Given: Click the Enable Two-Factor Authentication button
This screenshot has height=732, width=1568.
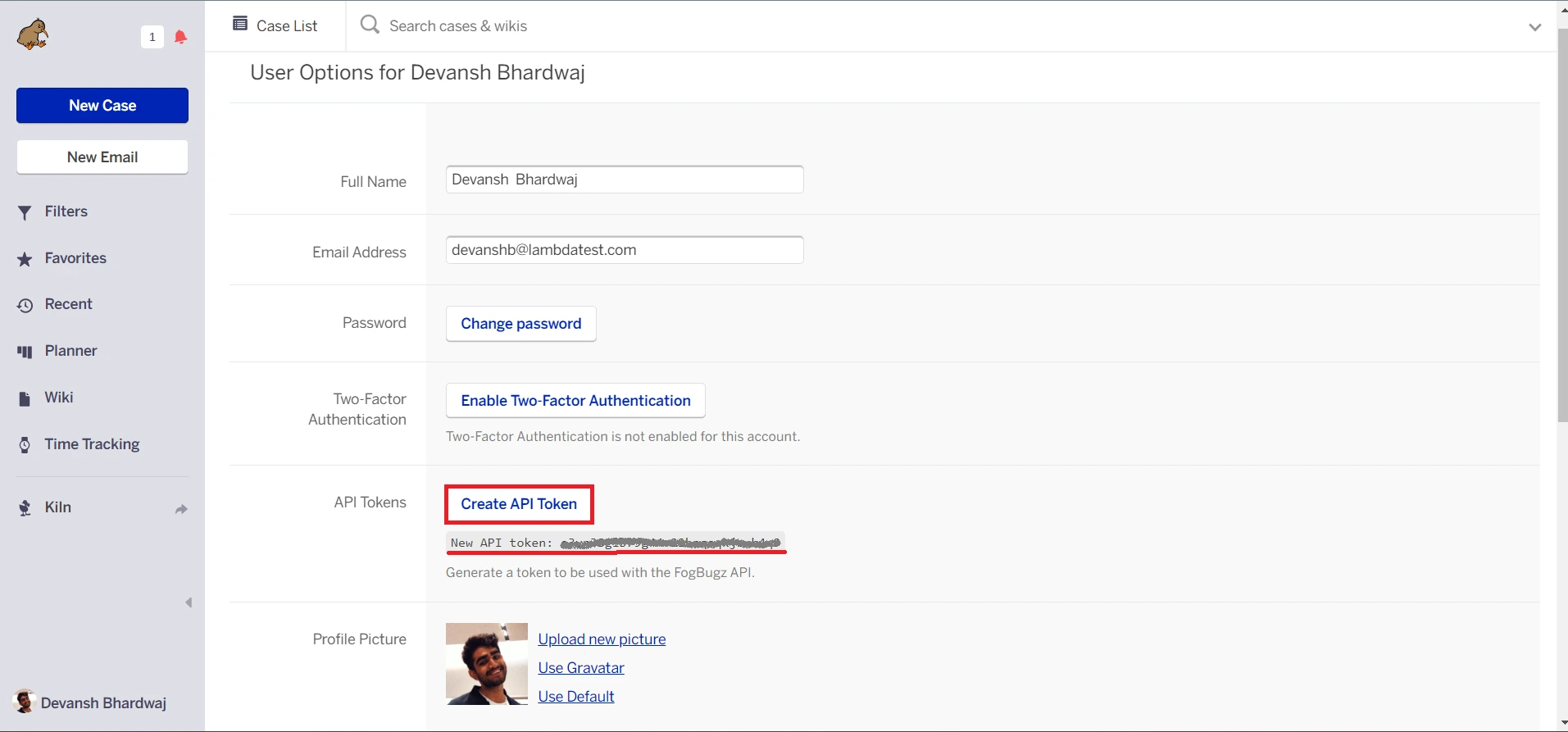Looking at the screenshot, I should click(575, 401).
